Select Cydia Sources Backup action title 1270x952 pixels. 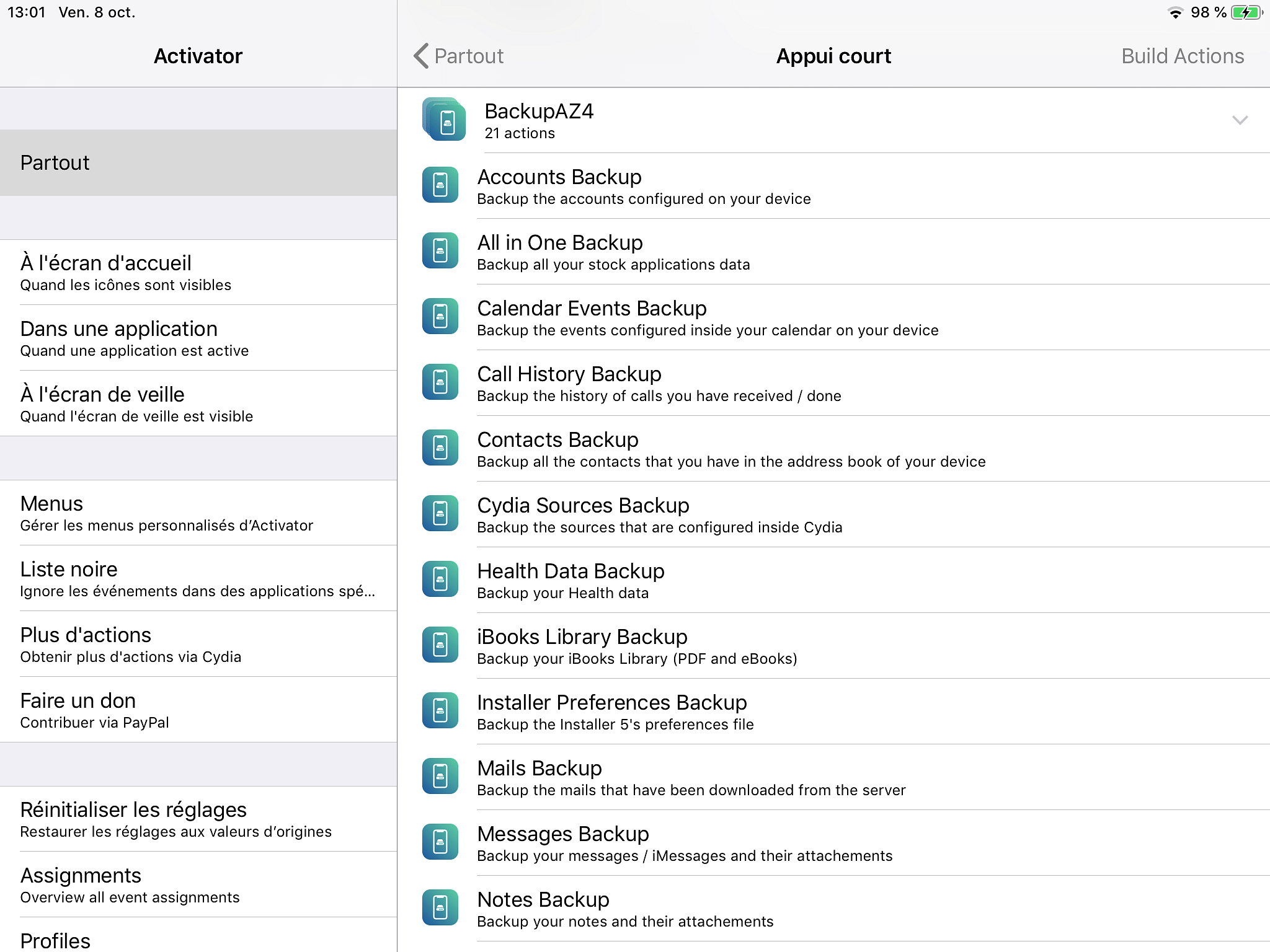click(x=584, y=506)
